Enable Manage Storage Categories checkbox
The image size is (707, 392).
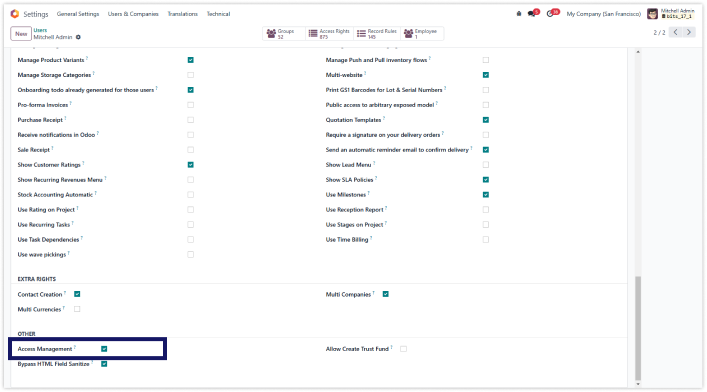(x=191, y=75)
